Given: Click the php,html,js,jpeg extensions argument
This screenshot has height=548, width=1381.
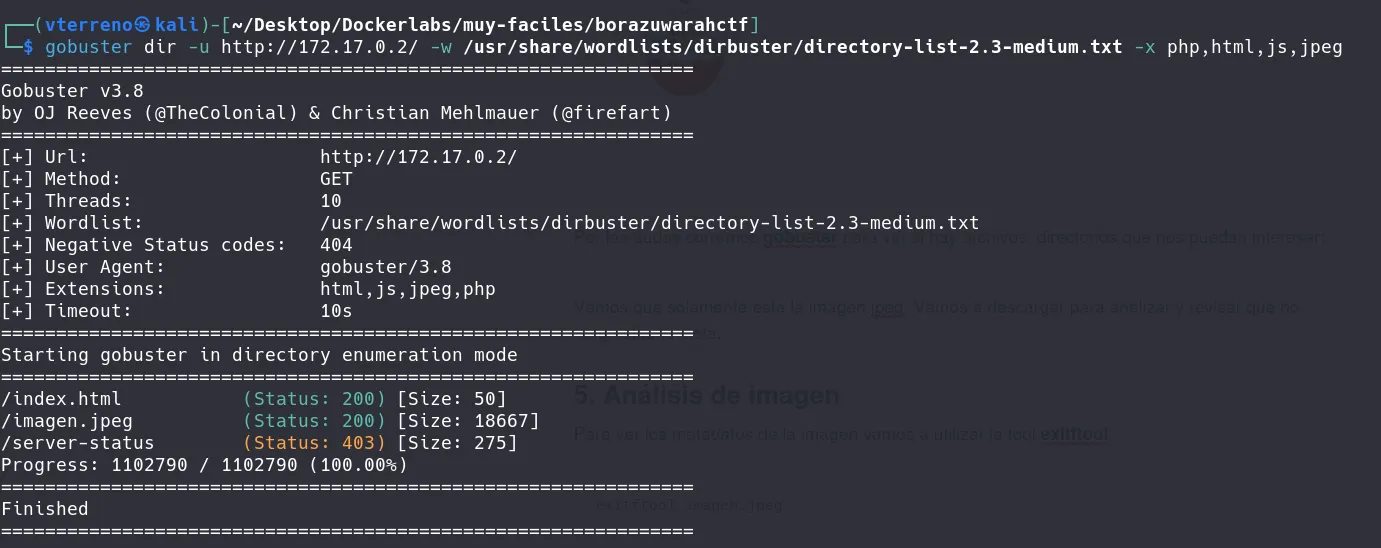Looking at the screenshot, I should 1255,47.
